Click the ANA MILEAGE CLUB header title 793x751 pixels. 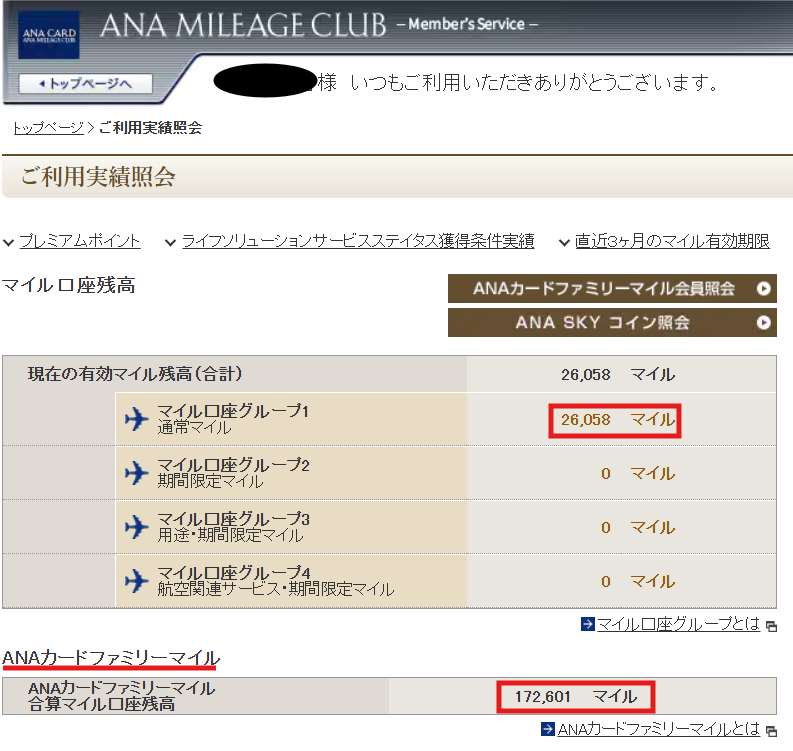tap(243, 25)
